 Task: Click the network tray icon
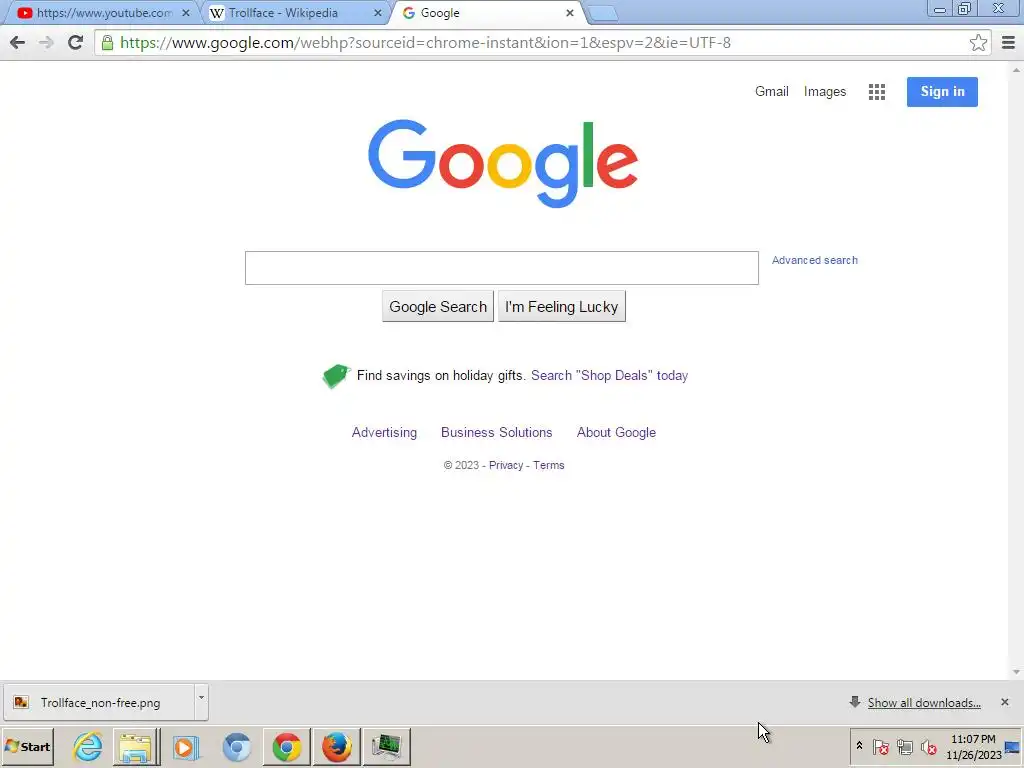904,746
